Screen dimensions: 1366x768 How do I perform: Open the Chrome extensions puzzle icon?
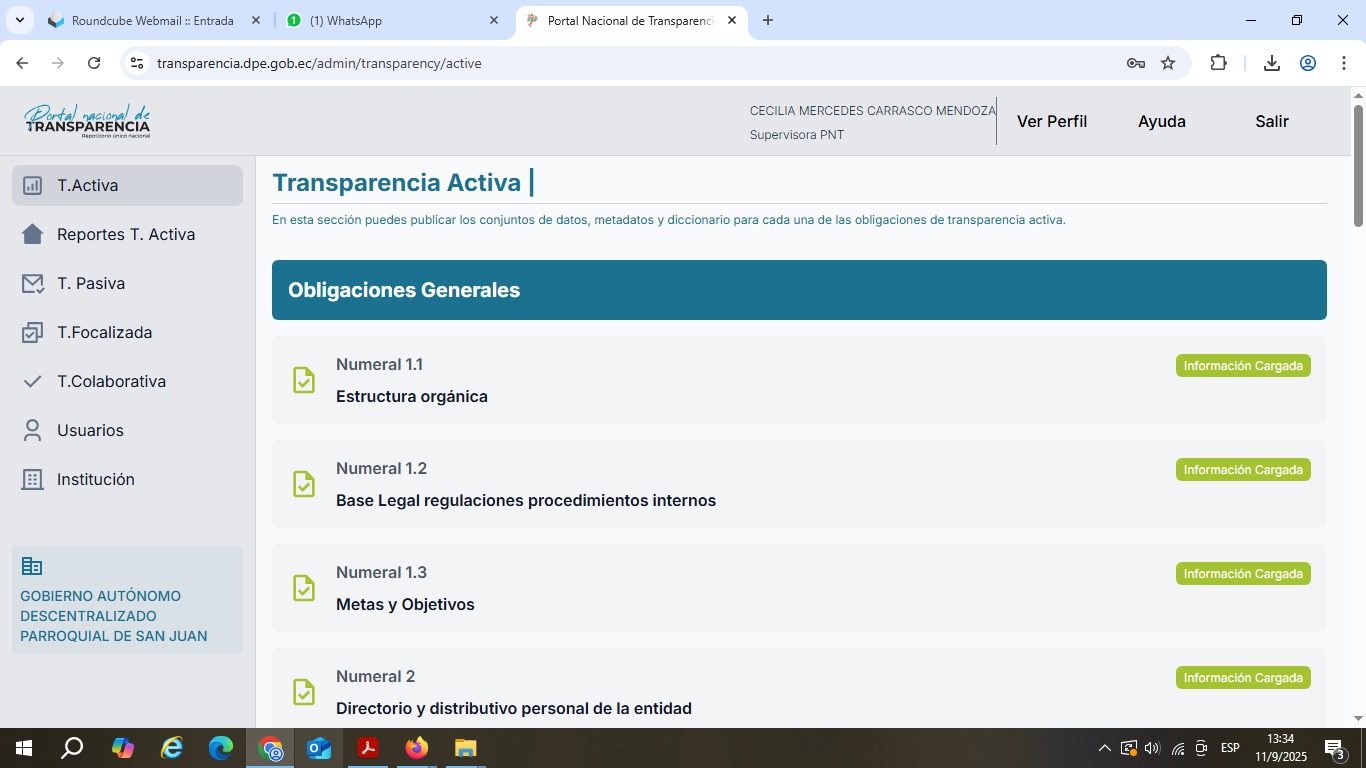[x=1218, y=63]
